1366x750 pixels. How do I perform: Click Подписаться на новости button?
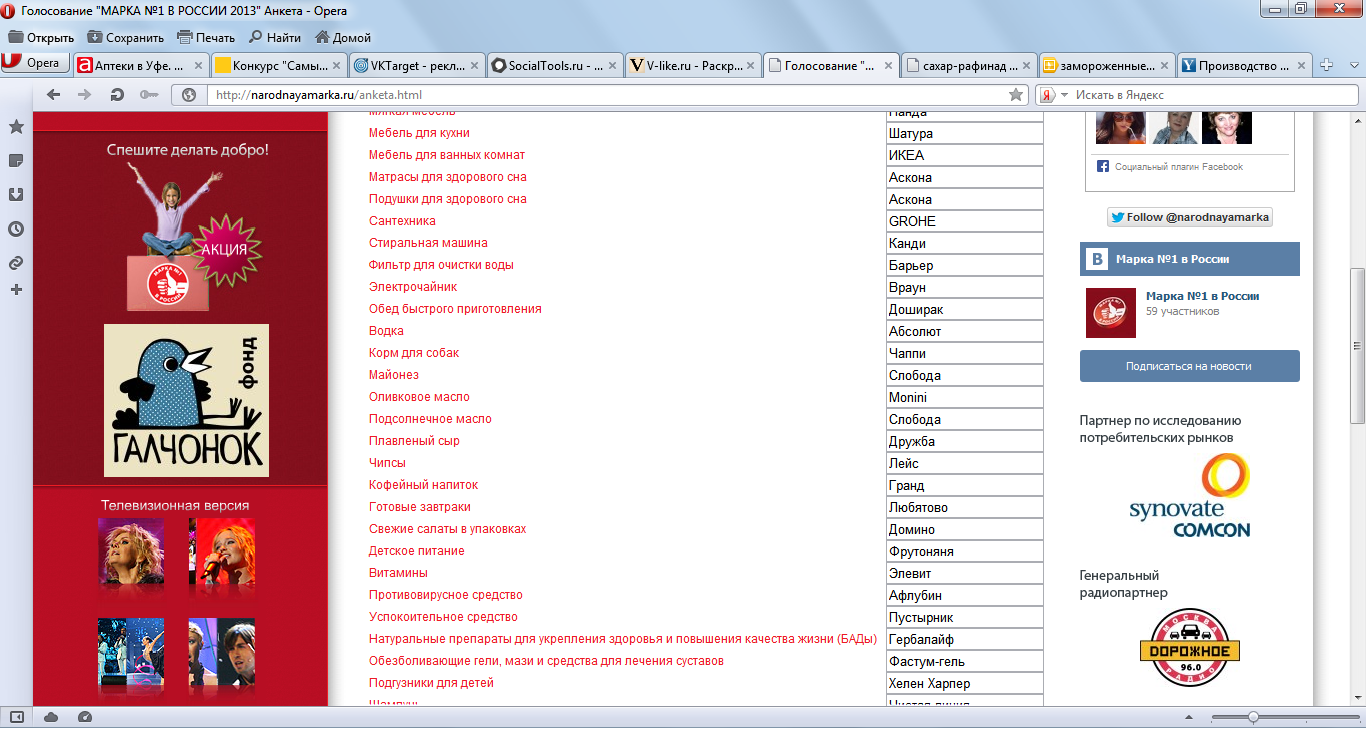(1189, 366)
